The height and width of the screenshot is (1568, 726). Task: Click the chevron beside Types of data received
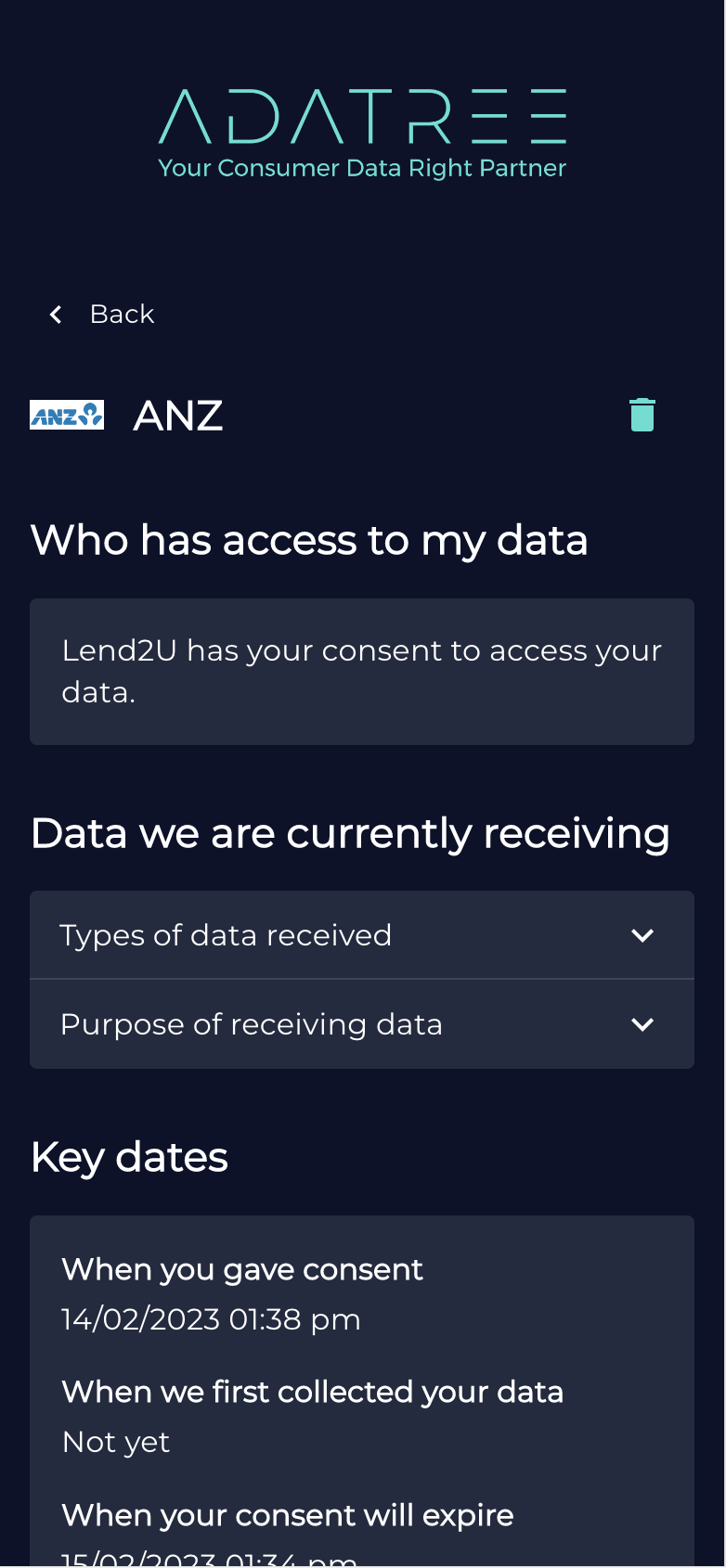642,935
